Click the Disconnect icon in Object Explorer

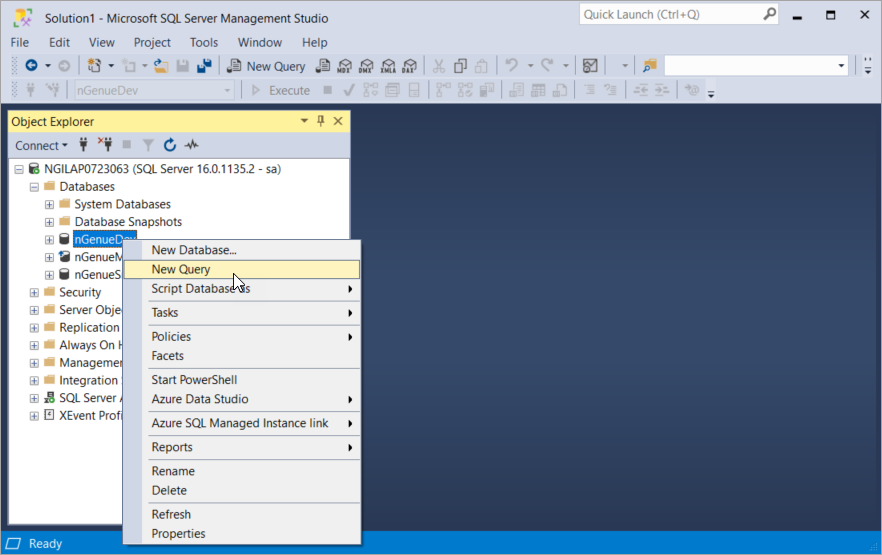pyautogui.click(x=105, y=145)
